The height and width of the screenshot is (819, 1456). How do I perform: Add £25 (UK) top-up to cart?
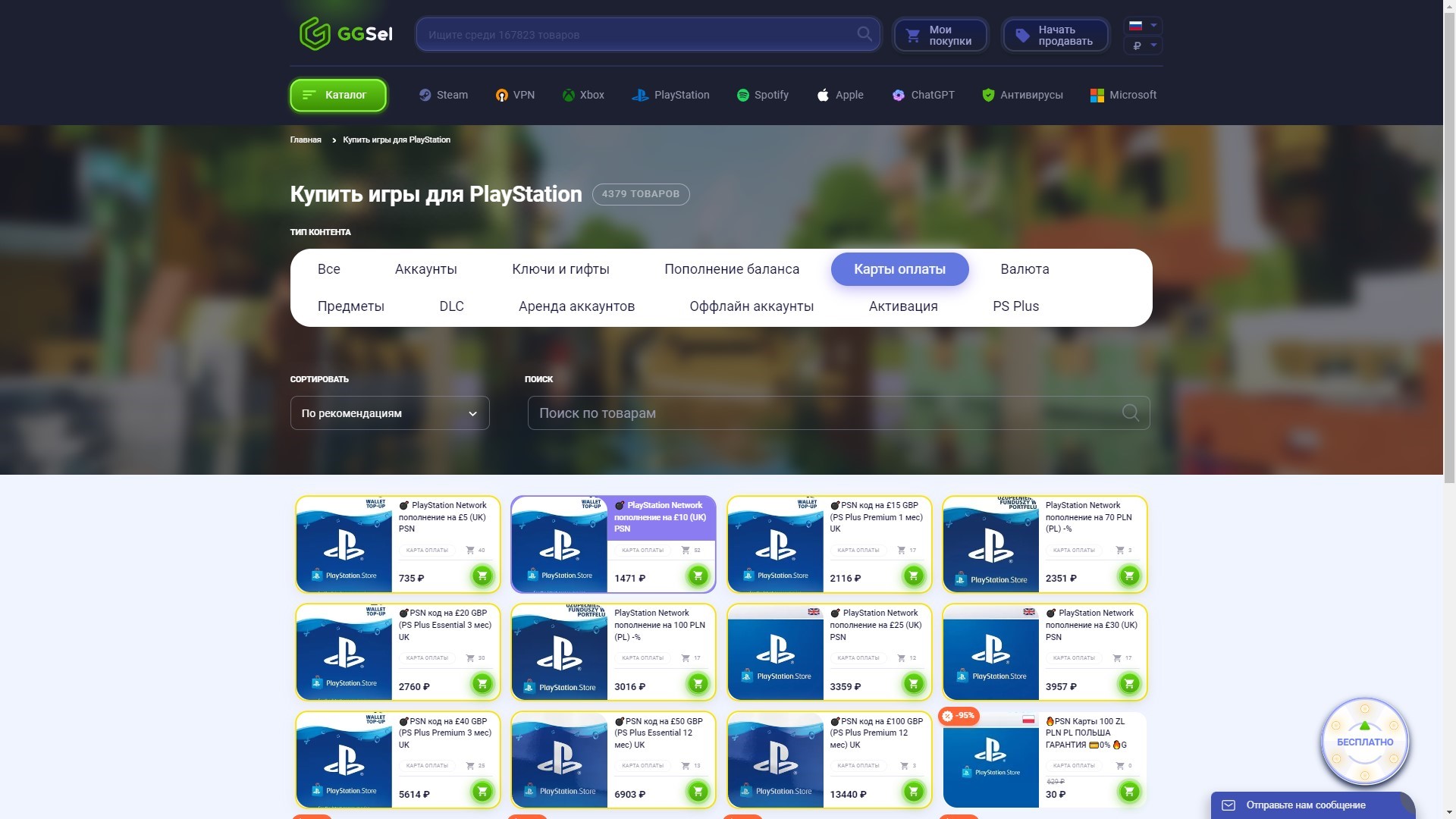(x=914, y=684)
